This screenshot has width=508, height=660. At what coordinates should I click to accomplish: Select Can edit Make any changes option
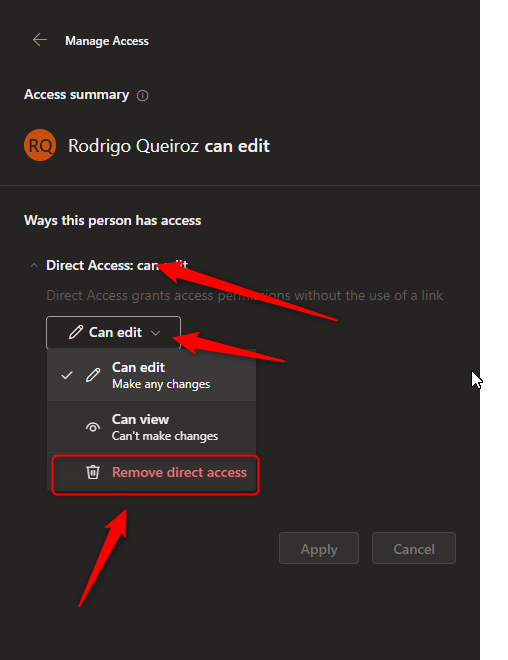[x=152, y=375]
